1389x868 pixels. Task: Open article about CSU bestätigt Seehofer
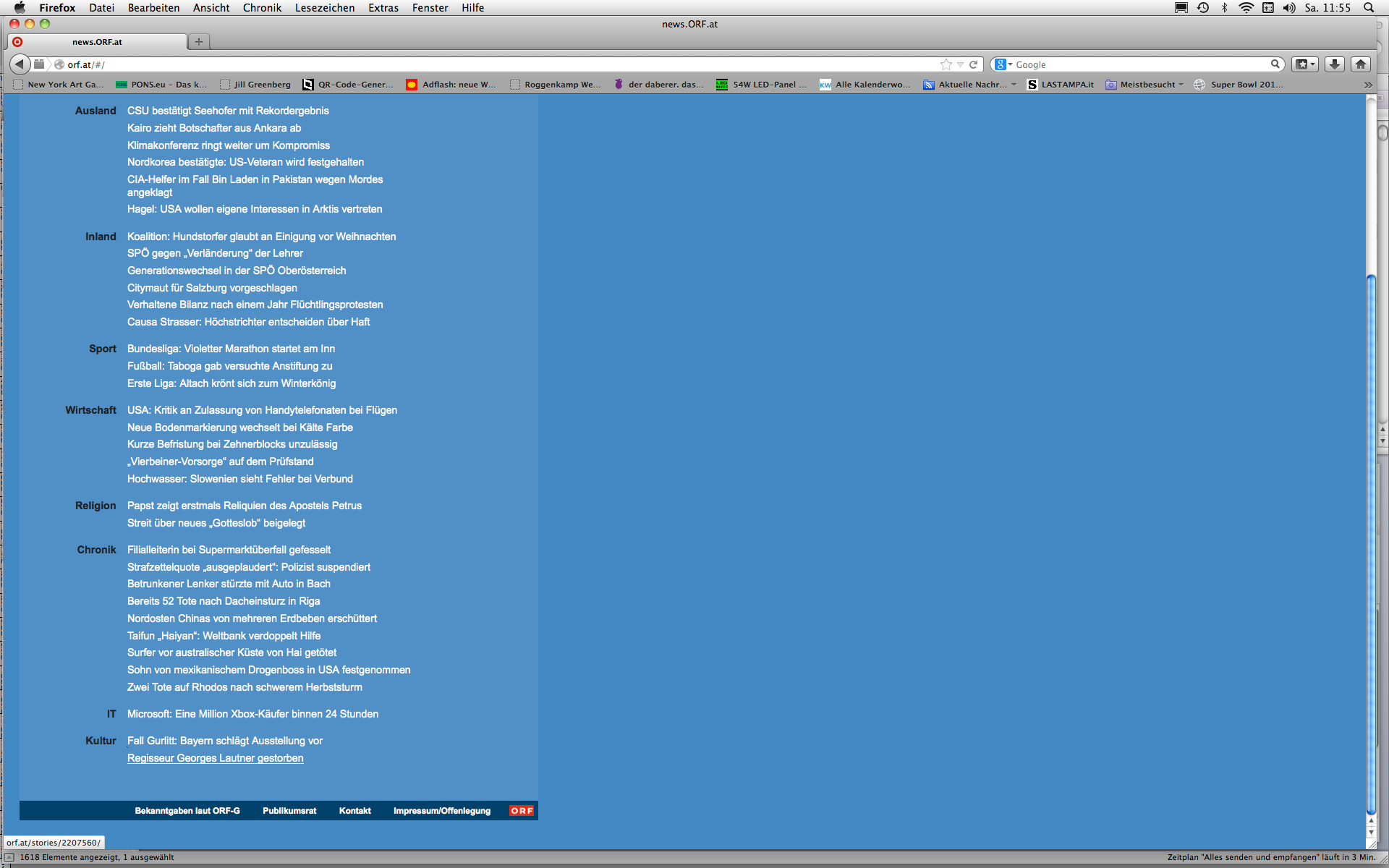pyautogui.click(x=228, y=111)
